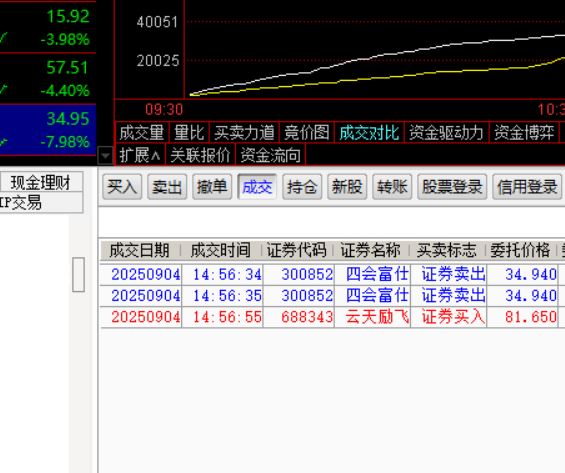The image size is (565, 473).
Task: Click the 买入 button
Action: click(x=122, y=187)
